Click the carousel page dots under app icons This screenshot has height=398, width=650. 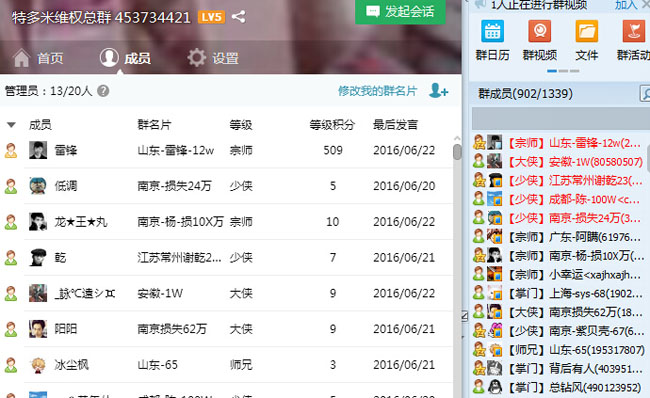coord(563,71)
